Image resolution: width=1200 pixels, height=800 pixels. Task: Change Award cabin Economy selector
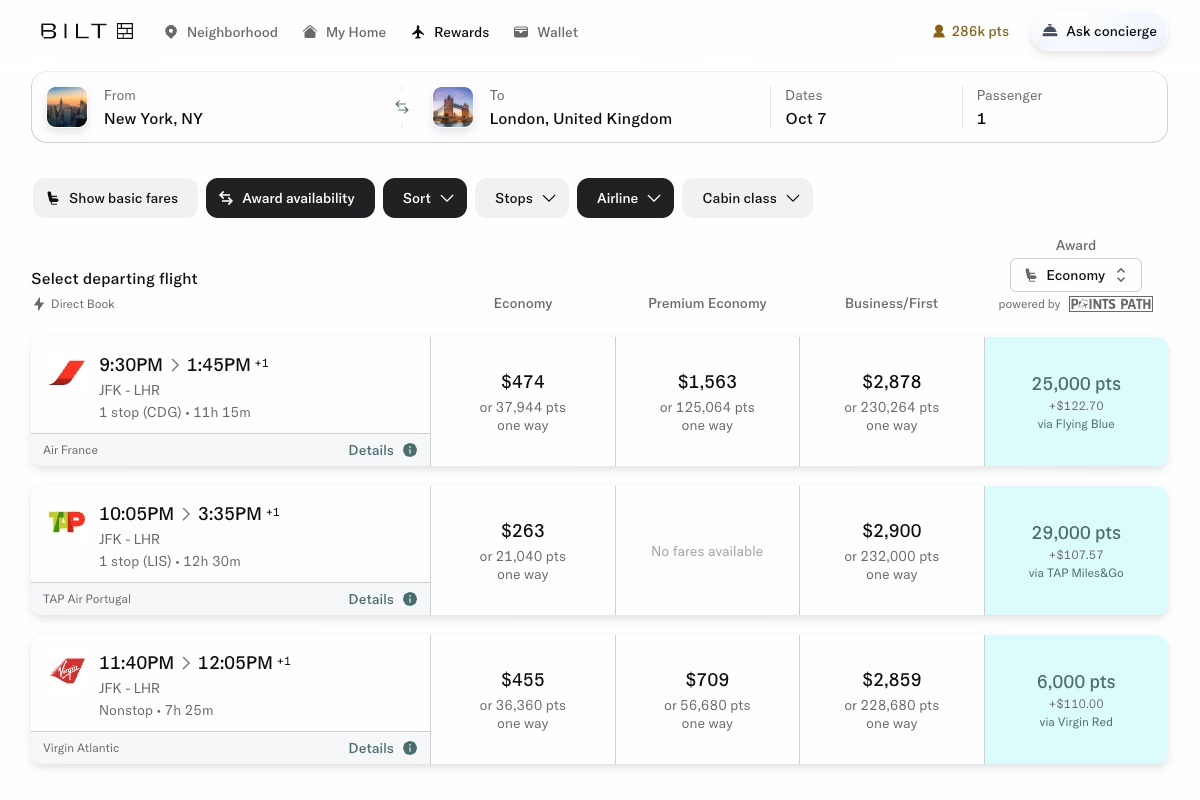(1075, 275)
